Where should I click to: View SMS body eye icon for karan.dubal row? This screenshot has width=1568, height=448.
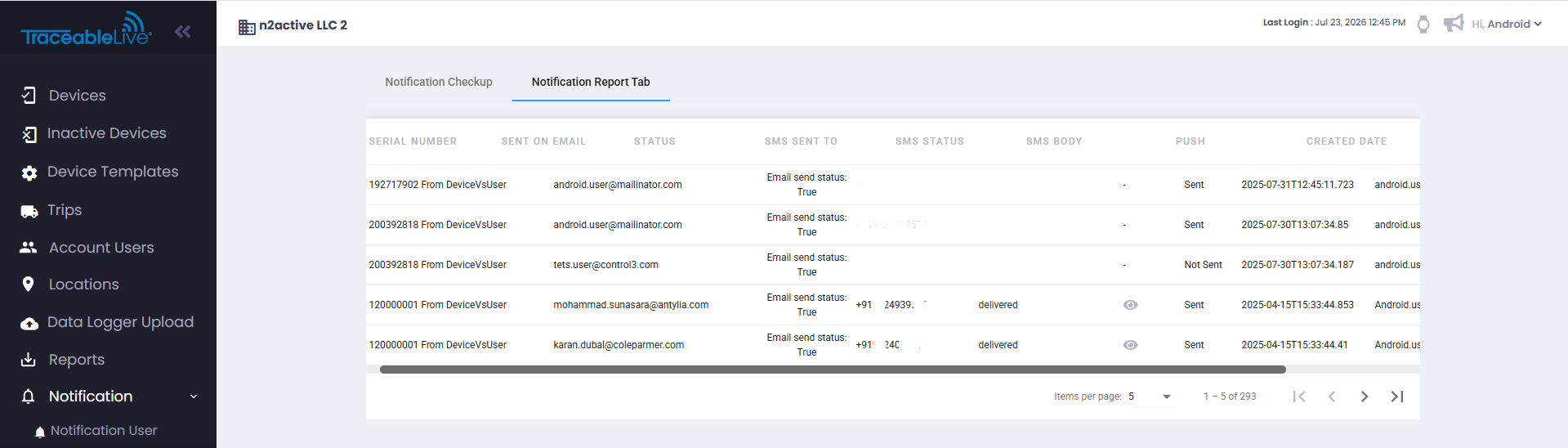[1130, 345]
